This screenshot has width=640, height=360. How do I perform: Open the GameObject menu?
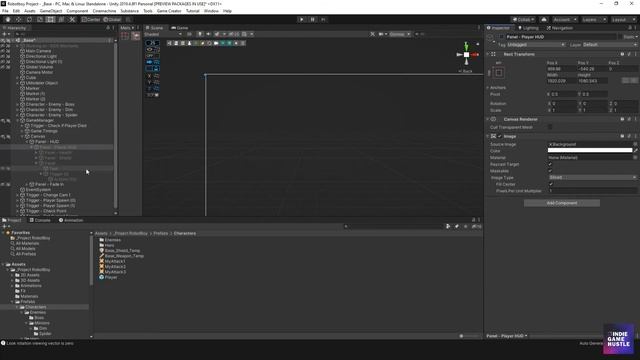51,11
